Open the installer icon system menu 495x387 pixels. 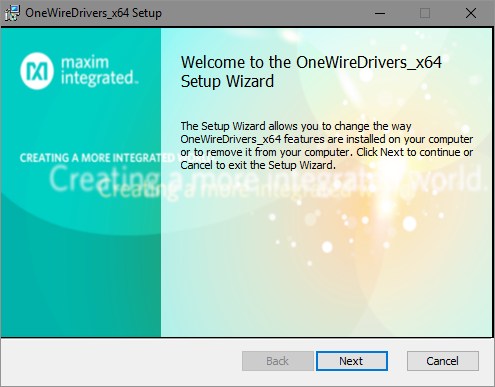(12, 13)
